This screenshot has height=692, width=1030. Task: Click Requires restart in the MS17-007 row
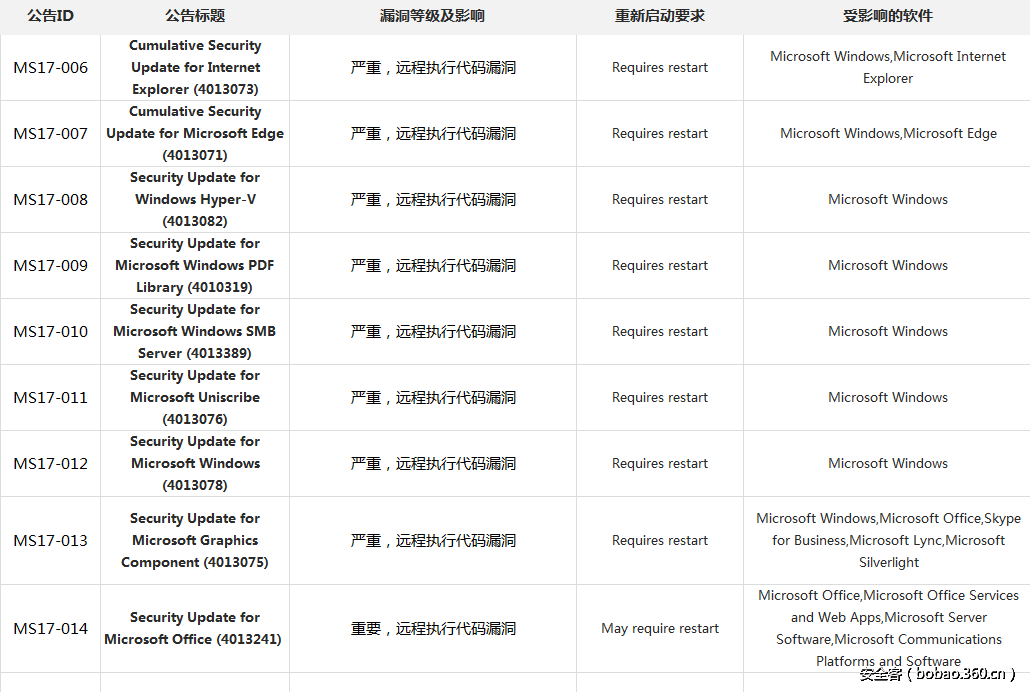[660, 133]
